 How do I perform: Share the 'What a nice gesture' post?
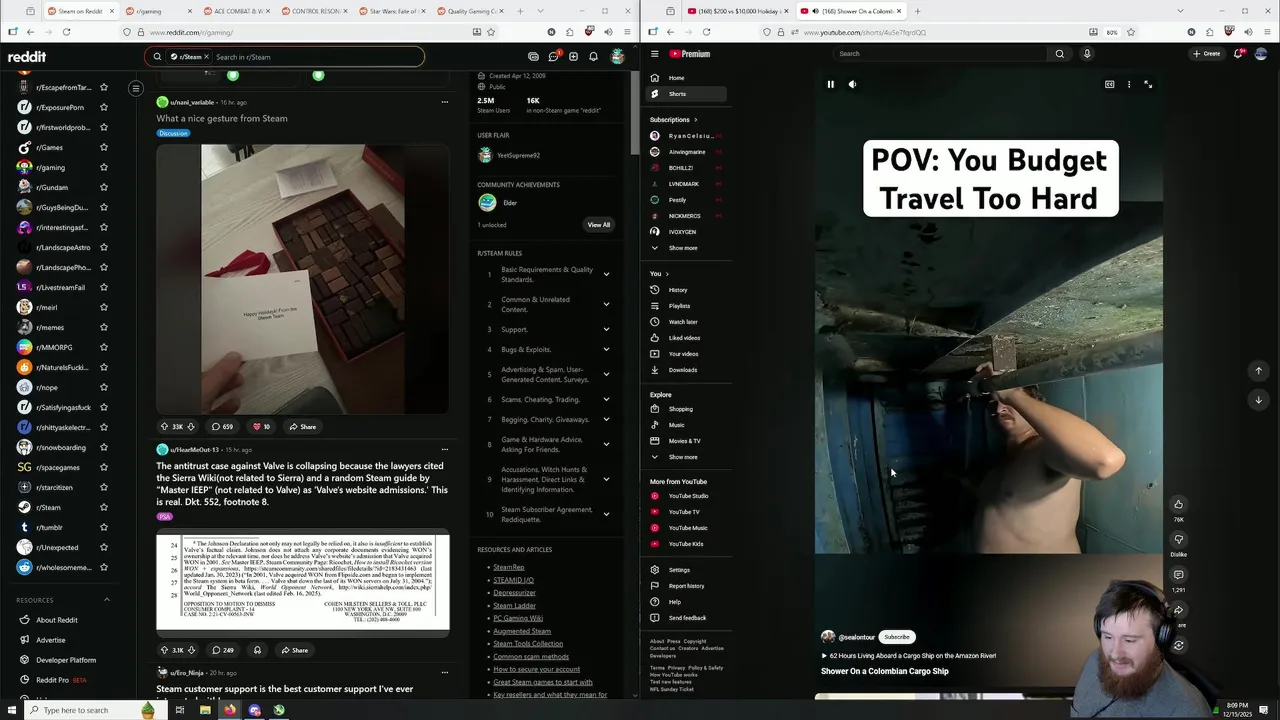[303, 427]
